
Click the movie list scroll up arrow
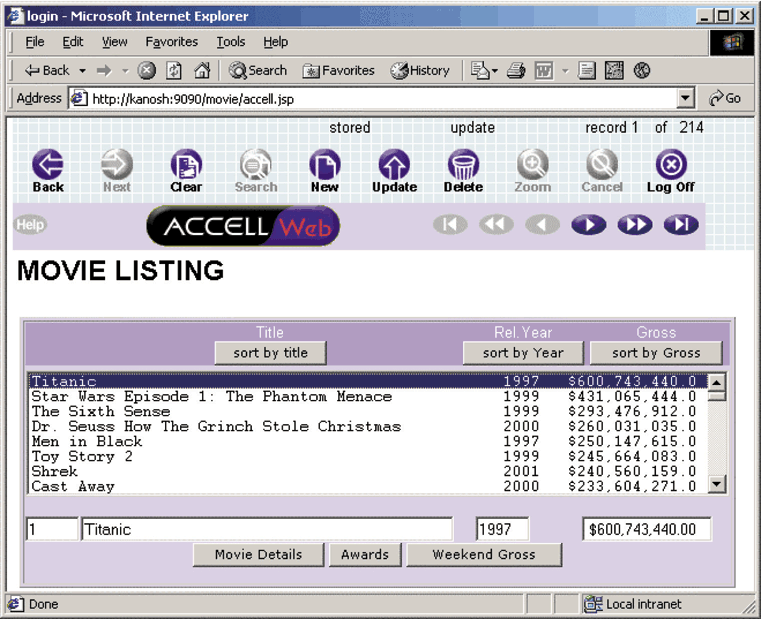pos(717,382)
